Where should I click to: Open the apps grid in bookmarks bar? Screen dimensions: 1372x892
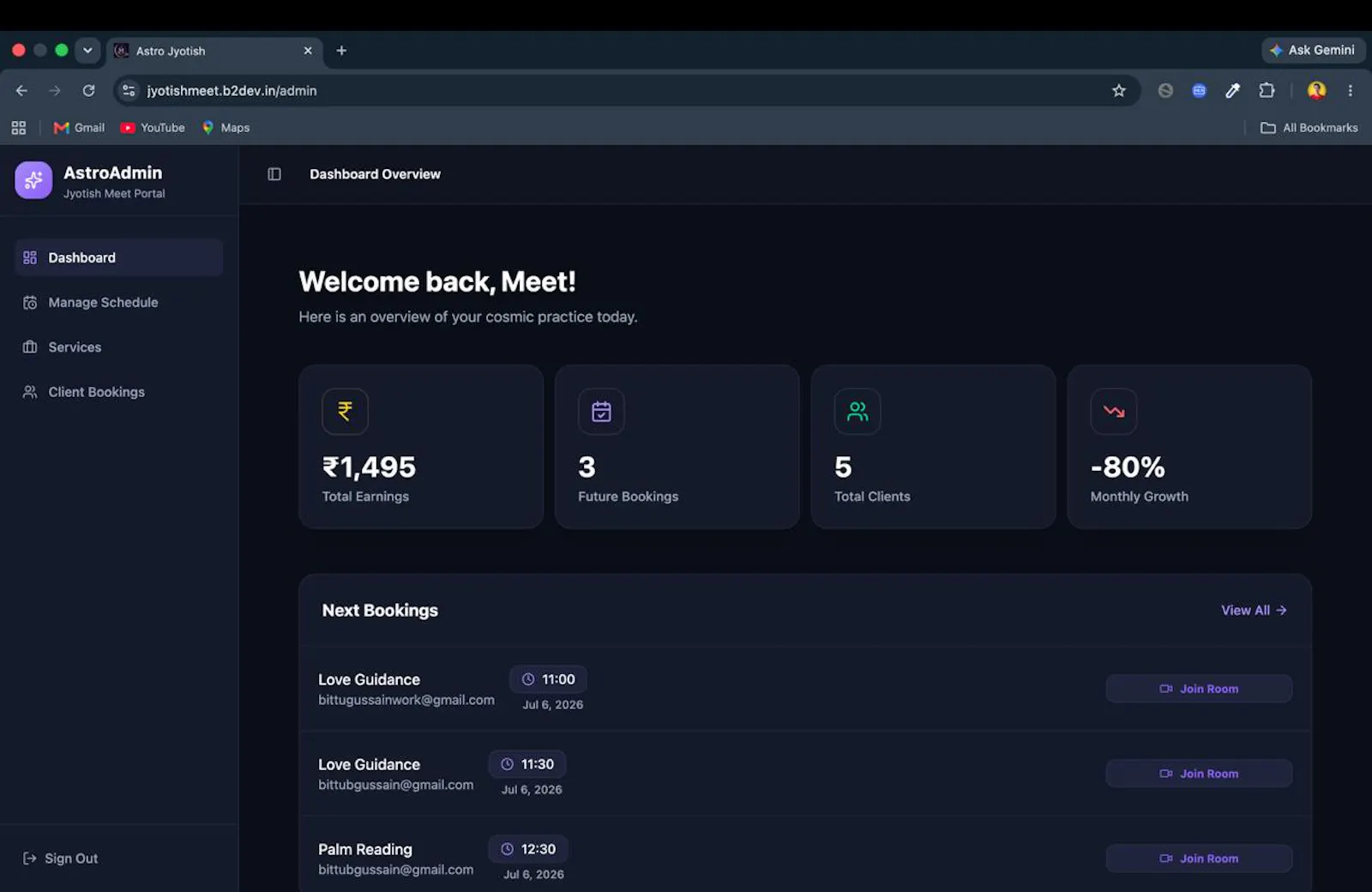pyautogui.click(x=19, y=128)
